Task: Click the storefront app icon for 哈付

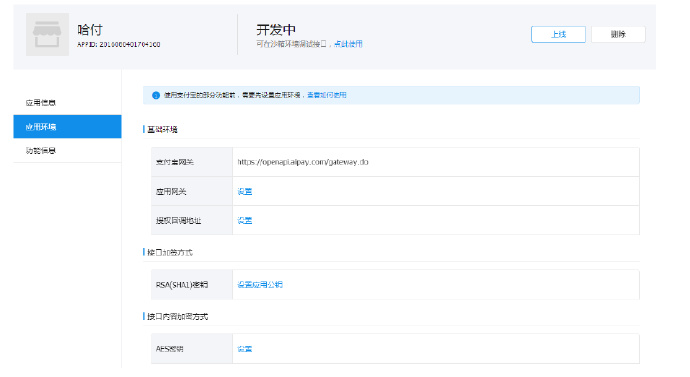Action: pos(47,34)
